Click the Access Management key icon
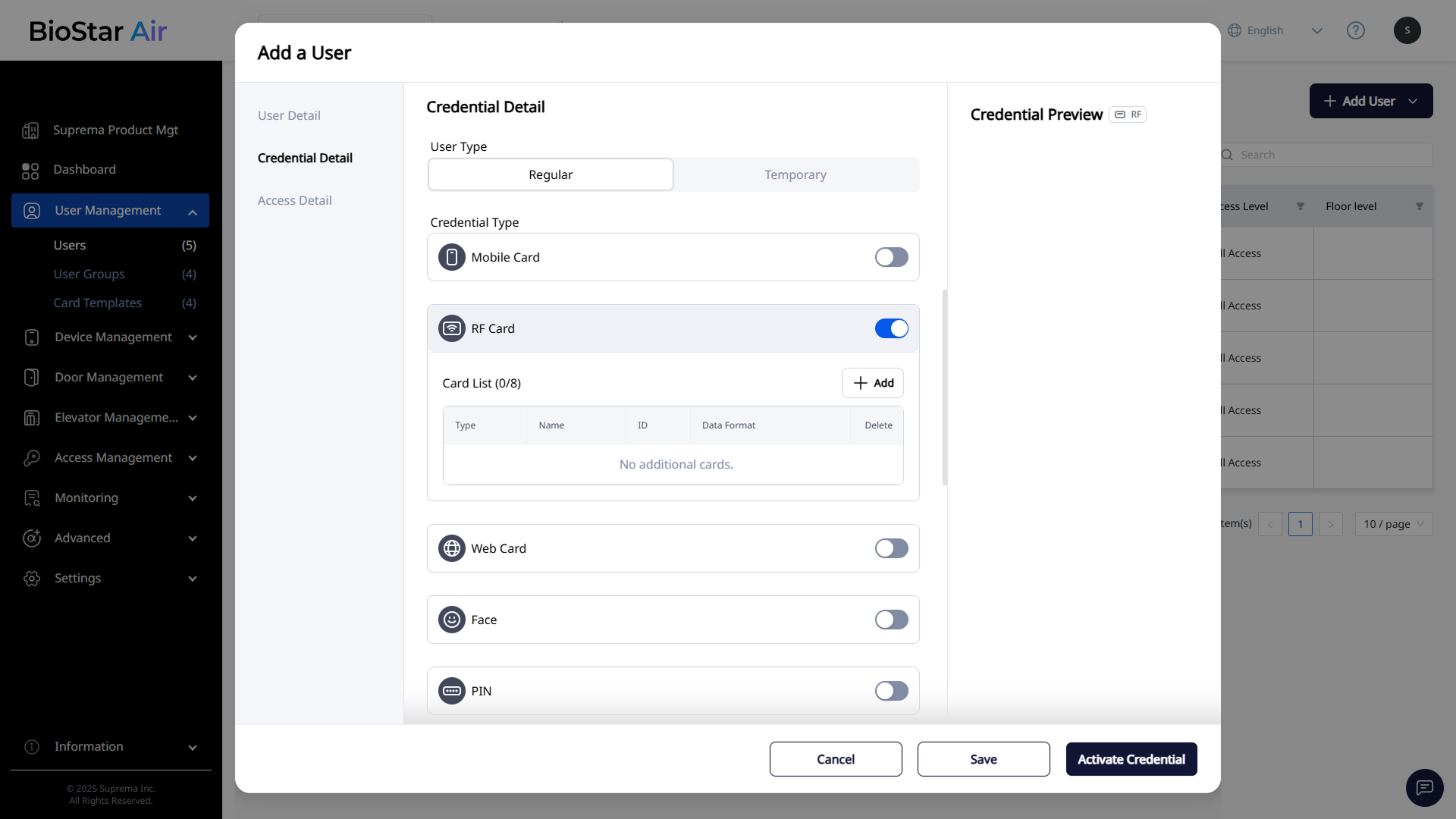This screenshot has height=819, width=1456. pyautogui.click(x=32, y=458)
